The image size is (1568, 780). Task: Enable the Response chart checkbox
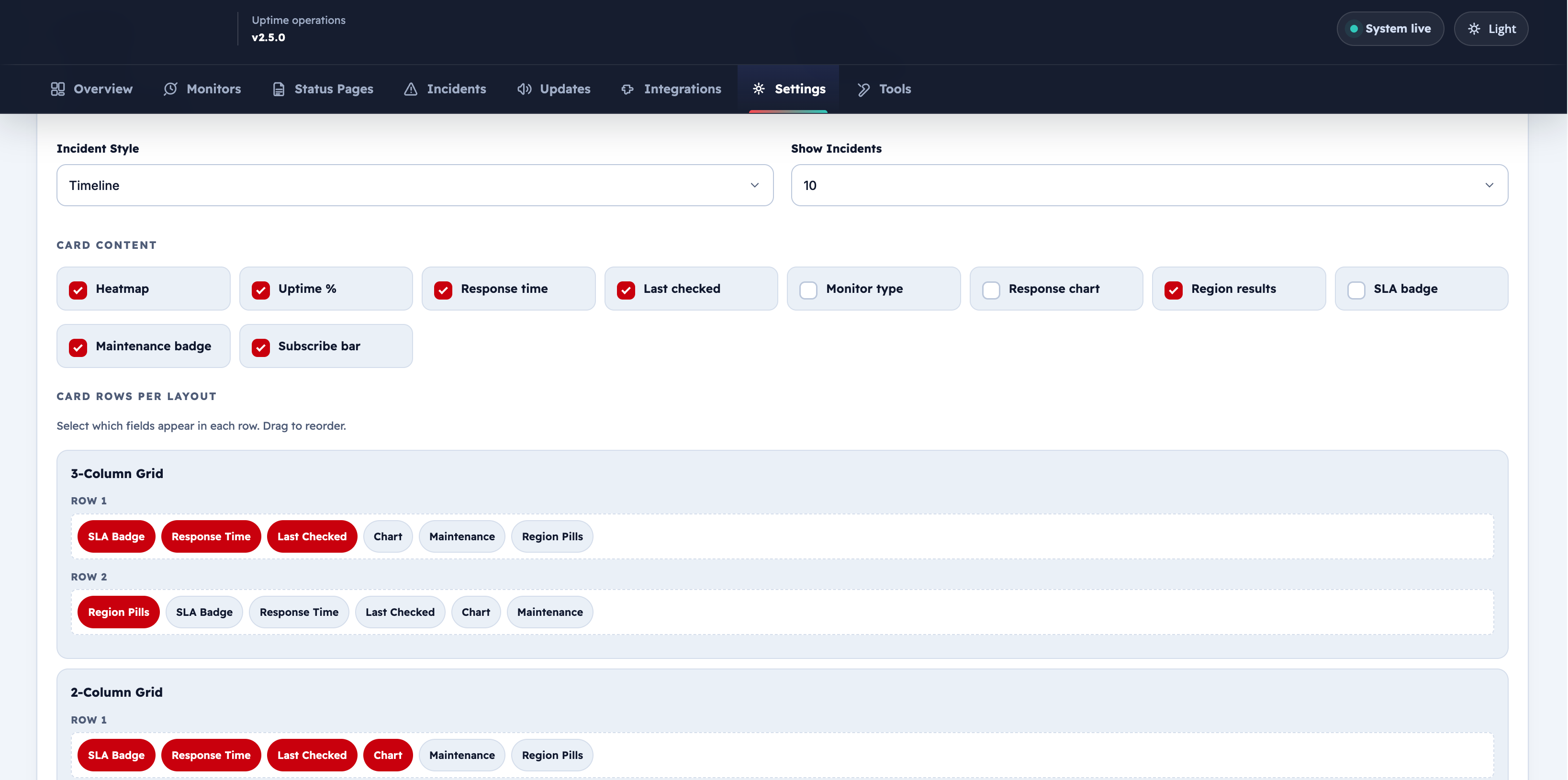tap(991, 290)
